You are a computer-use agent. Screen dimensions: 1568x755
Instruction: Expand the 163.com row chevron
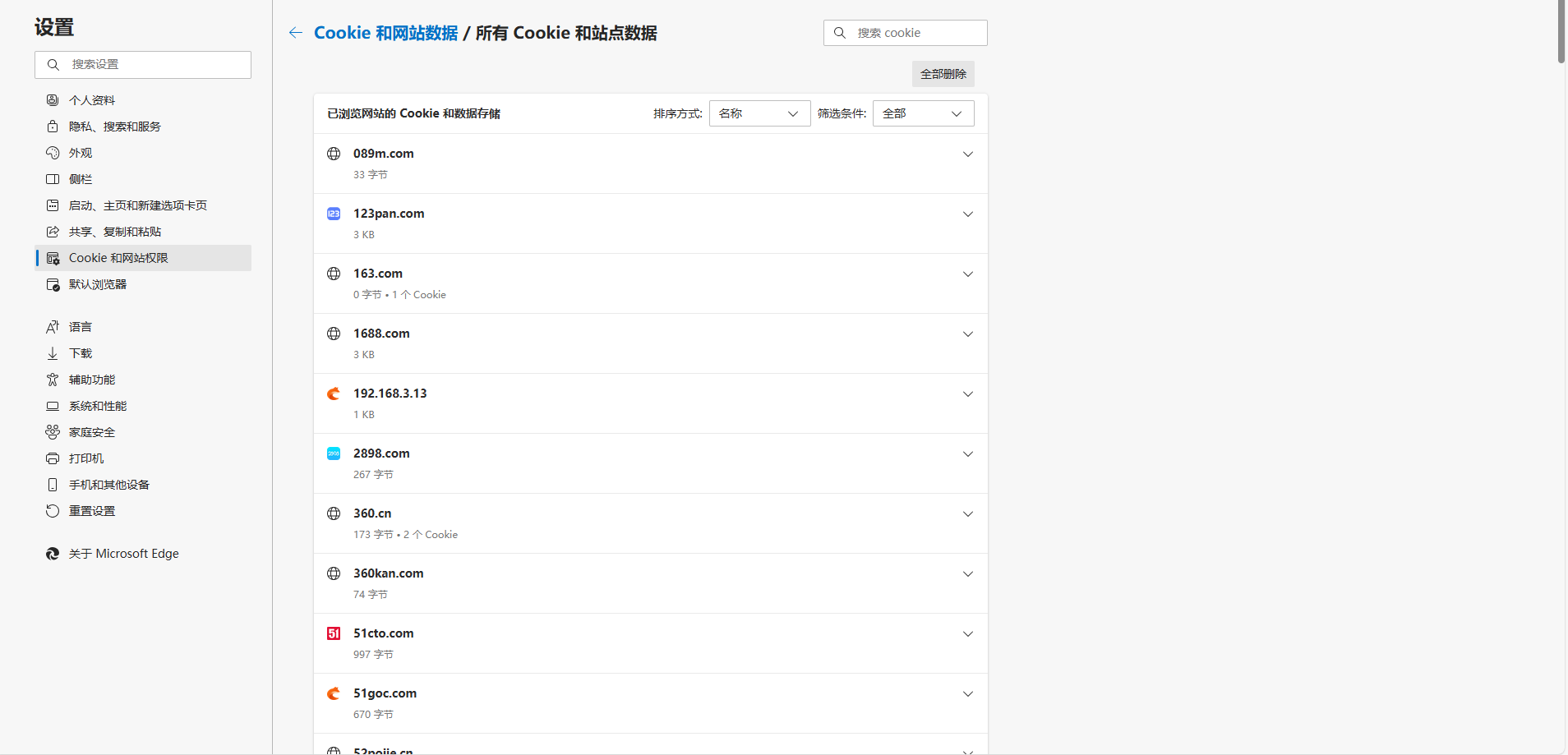point(968,274)
